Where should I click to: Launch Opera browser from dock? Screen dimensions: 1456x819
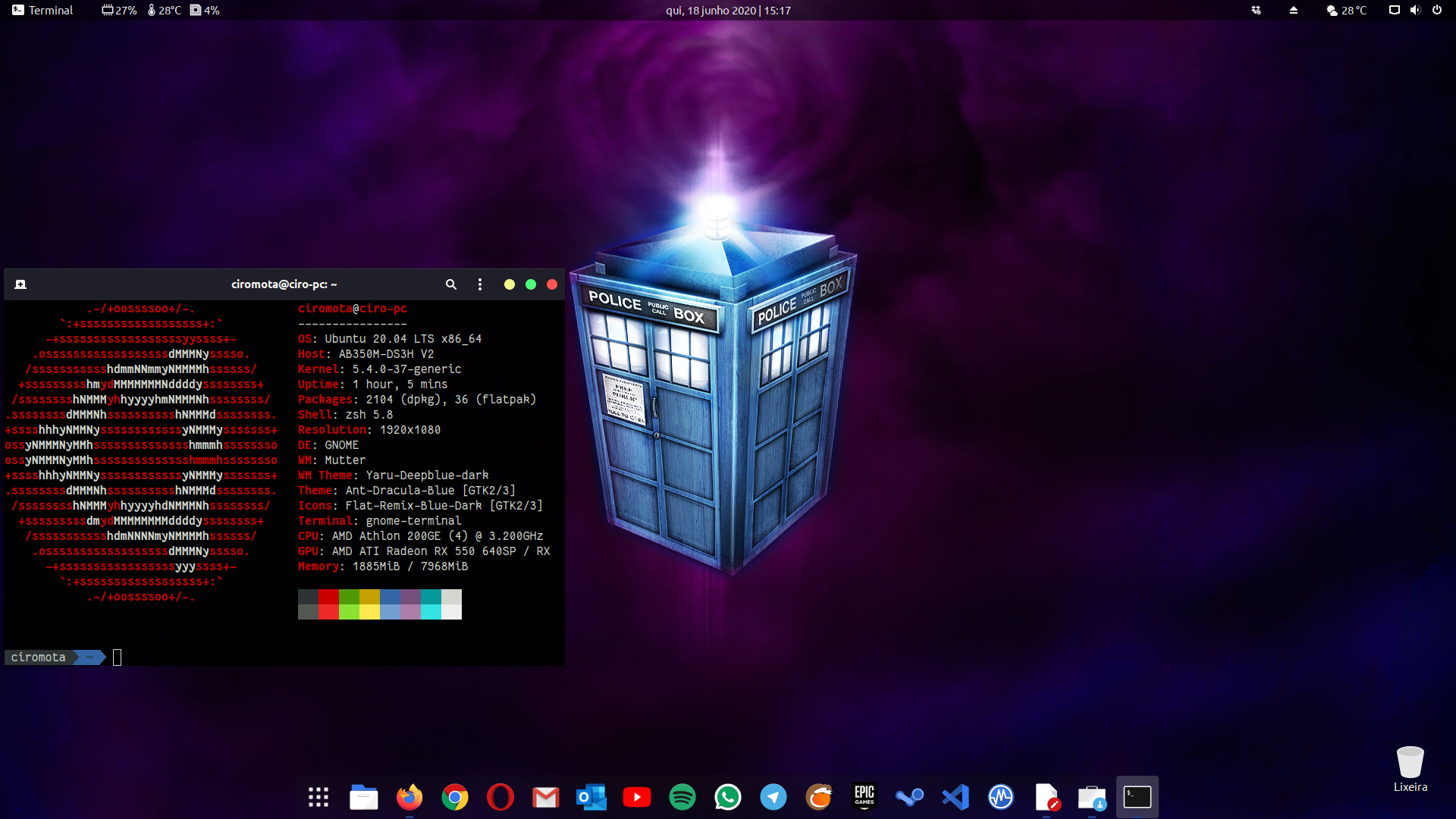(500, 797)
